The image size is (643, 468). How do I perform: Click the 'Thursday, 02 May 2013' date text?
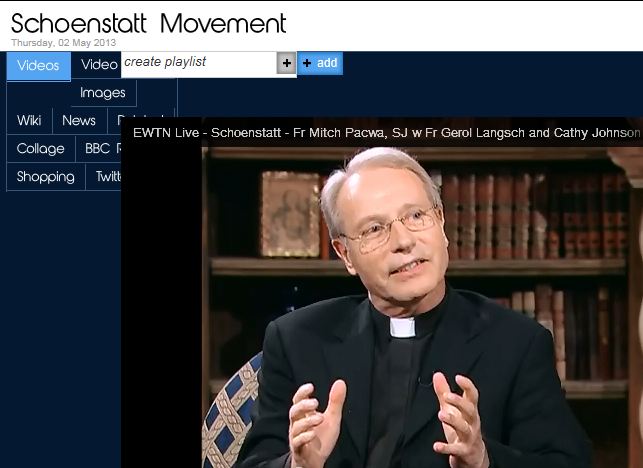(x=64, y=43)
